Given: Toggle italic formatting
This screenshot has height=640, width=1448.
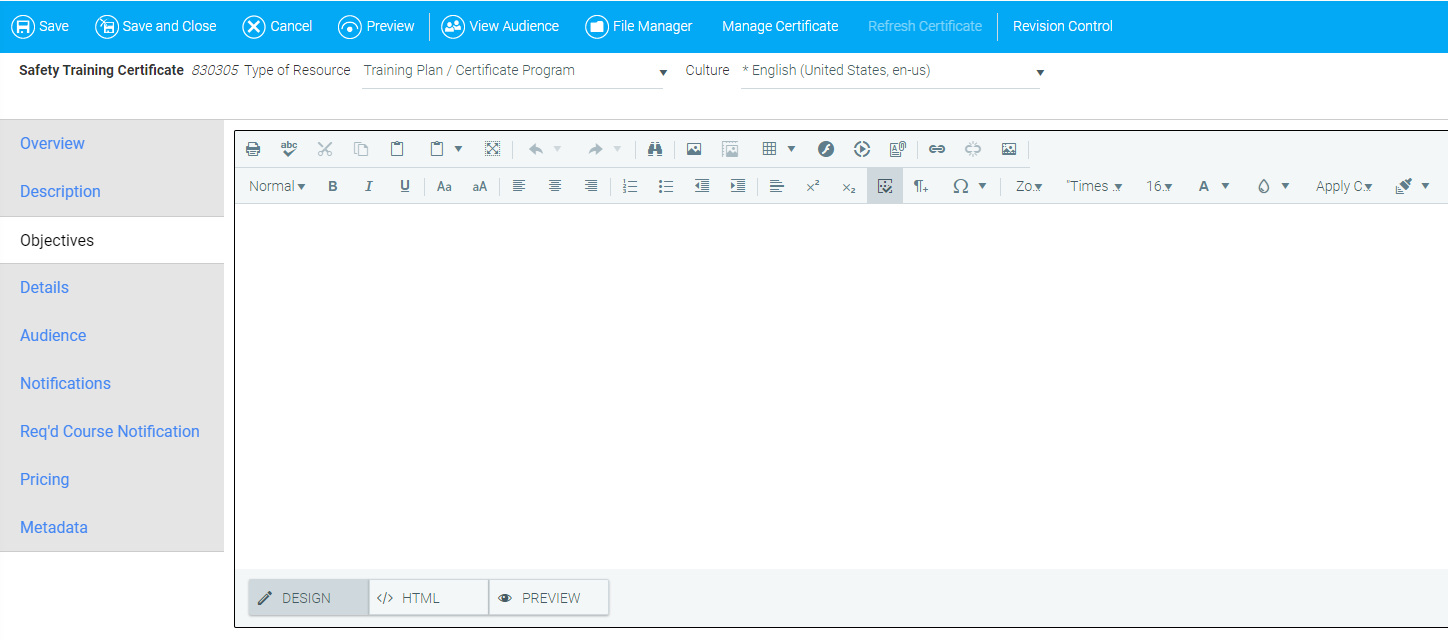Looking at the screenshot, I should click(x=369, y=186).
